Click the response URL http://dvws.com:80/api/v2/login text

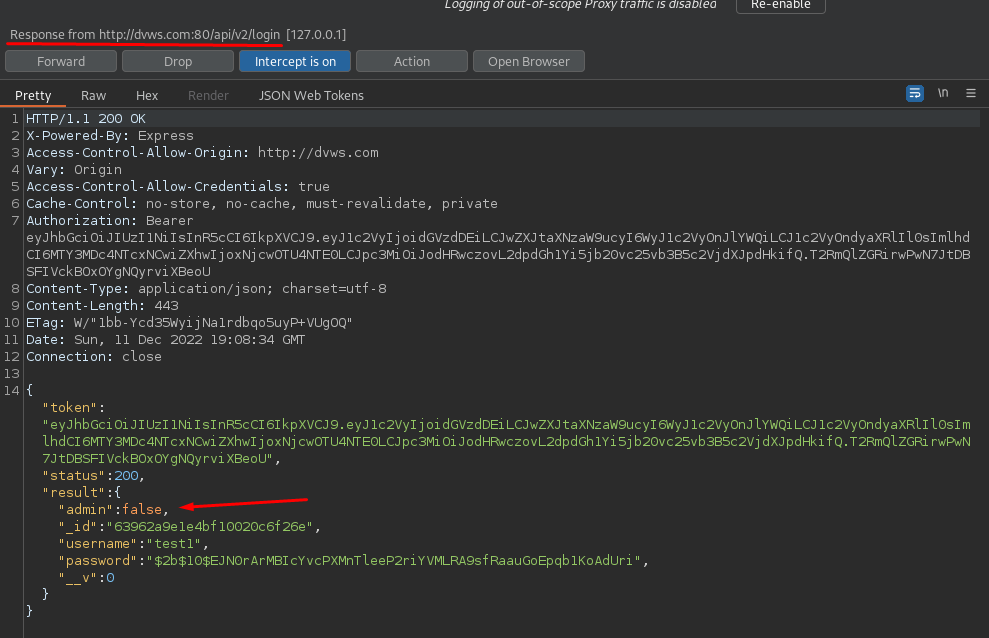189,35
